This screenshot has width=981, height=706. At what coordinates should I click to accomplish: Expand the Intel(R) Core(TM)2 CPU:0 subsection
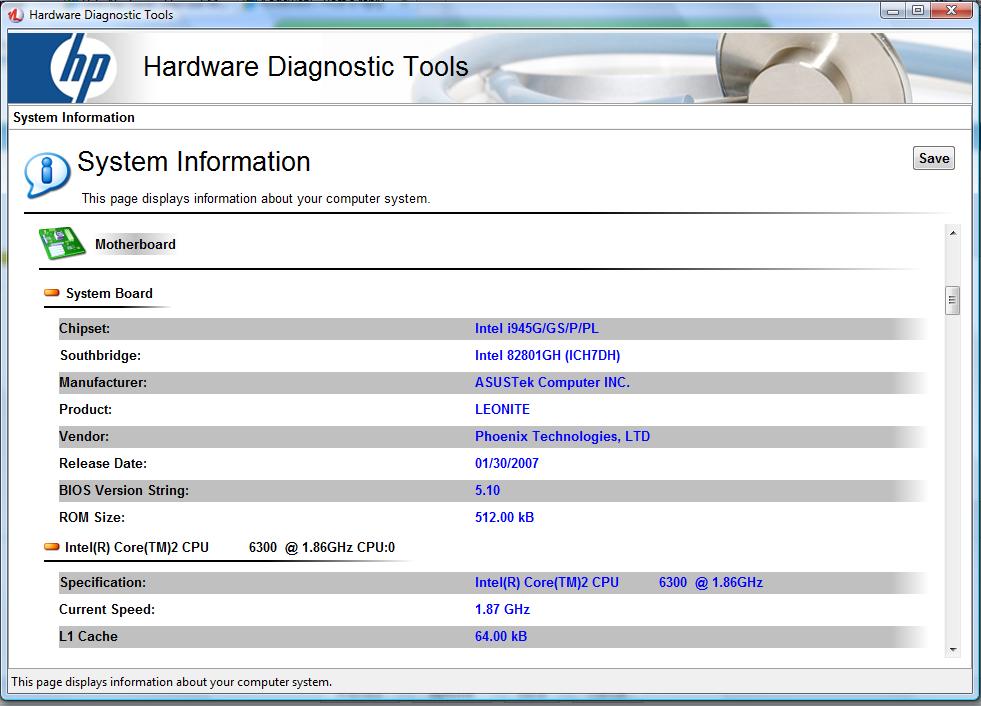click(x=229, y=547)
